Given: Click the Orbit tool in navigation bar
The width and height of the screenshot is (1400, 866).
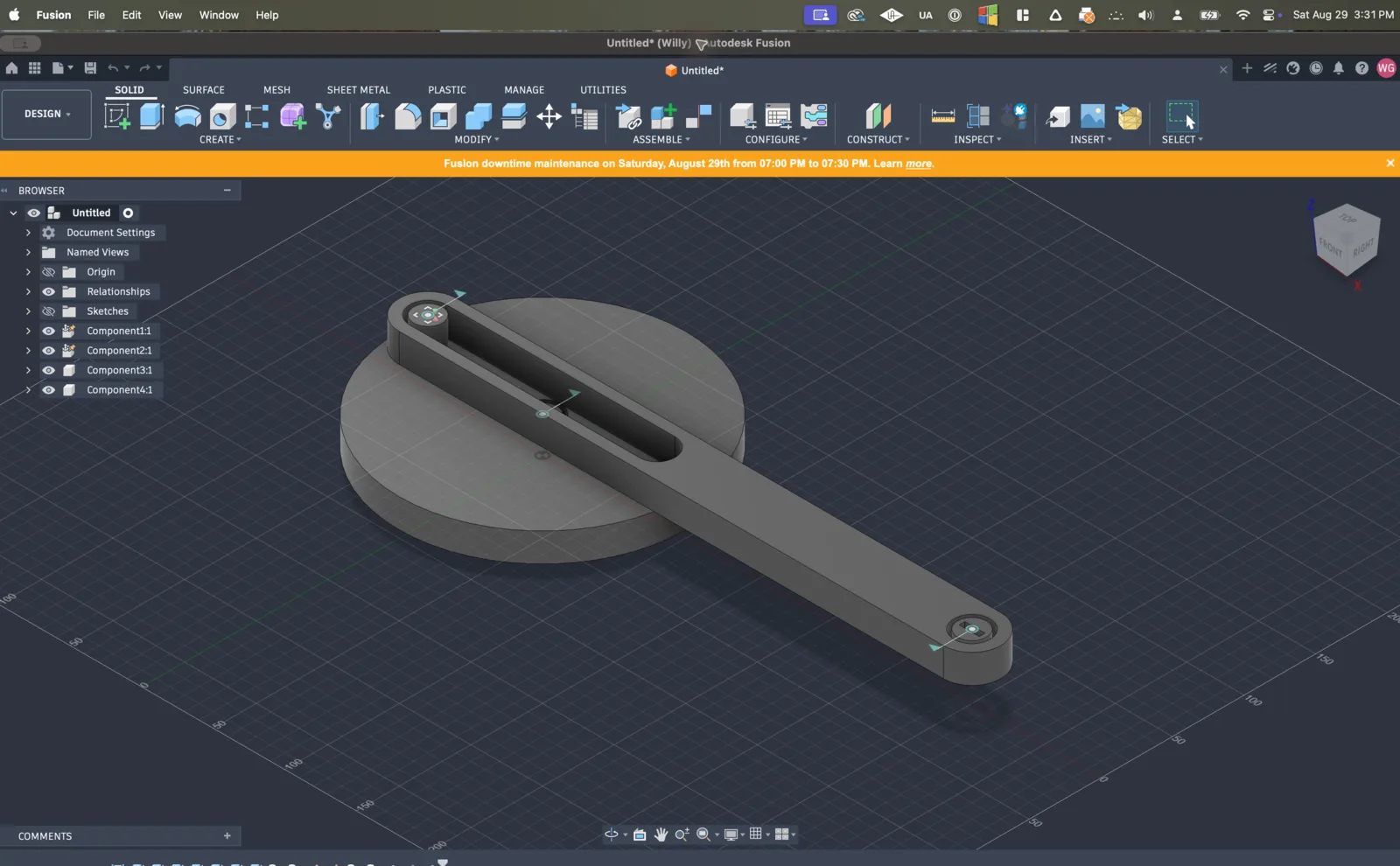Looking at the screenshot, I should (x=611, y=835).
